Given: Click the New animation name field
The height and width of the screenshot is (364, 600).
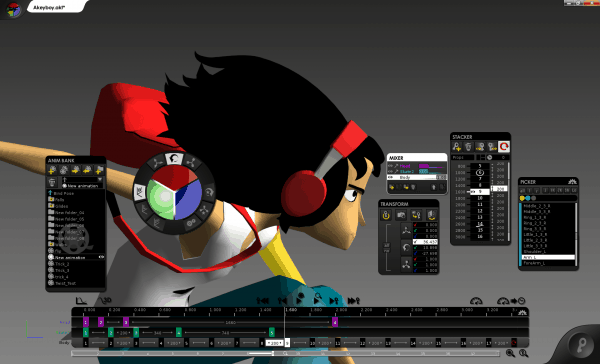Looking at the screenshot, I should (83, 186).
